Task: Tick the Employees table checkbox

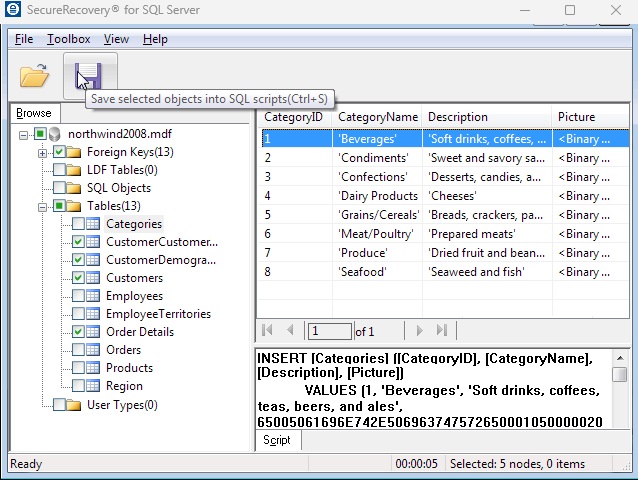Action: (78, 296)
